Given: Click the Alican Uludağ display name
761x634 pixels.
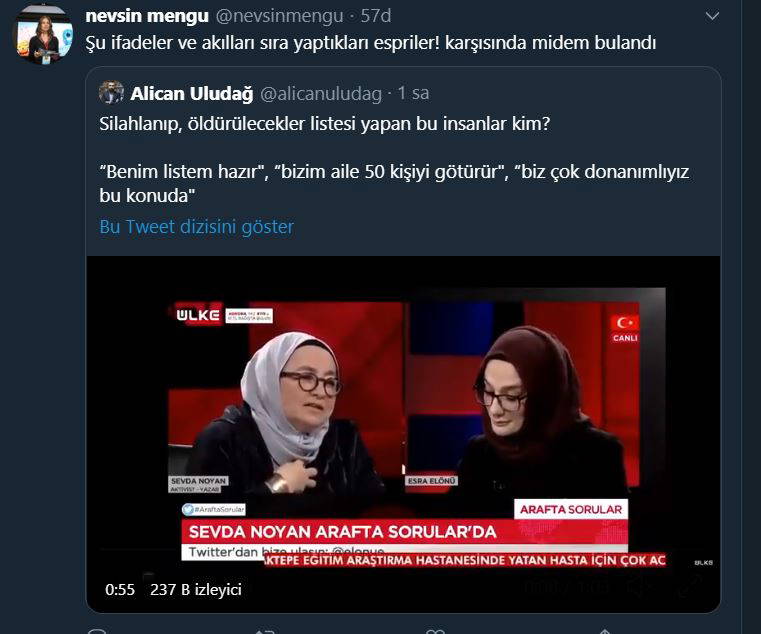Looking at the screenshot, I should click(x=192, y=93).
